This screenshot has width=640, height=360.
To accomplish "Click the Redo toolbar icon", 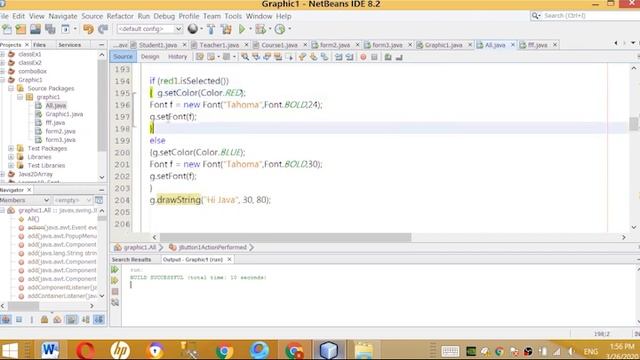I will (x=103, y=29).
